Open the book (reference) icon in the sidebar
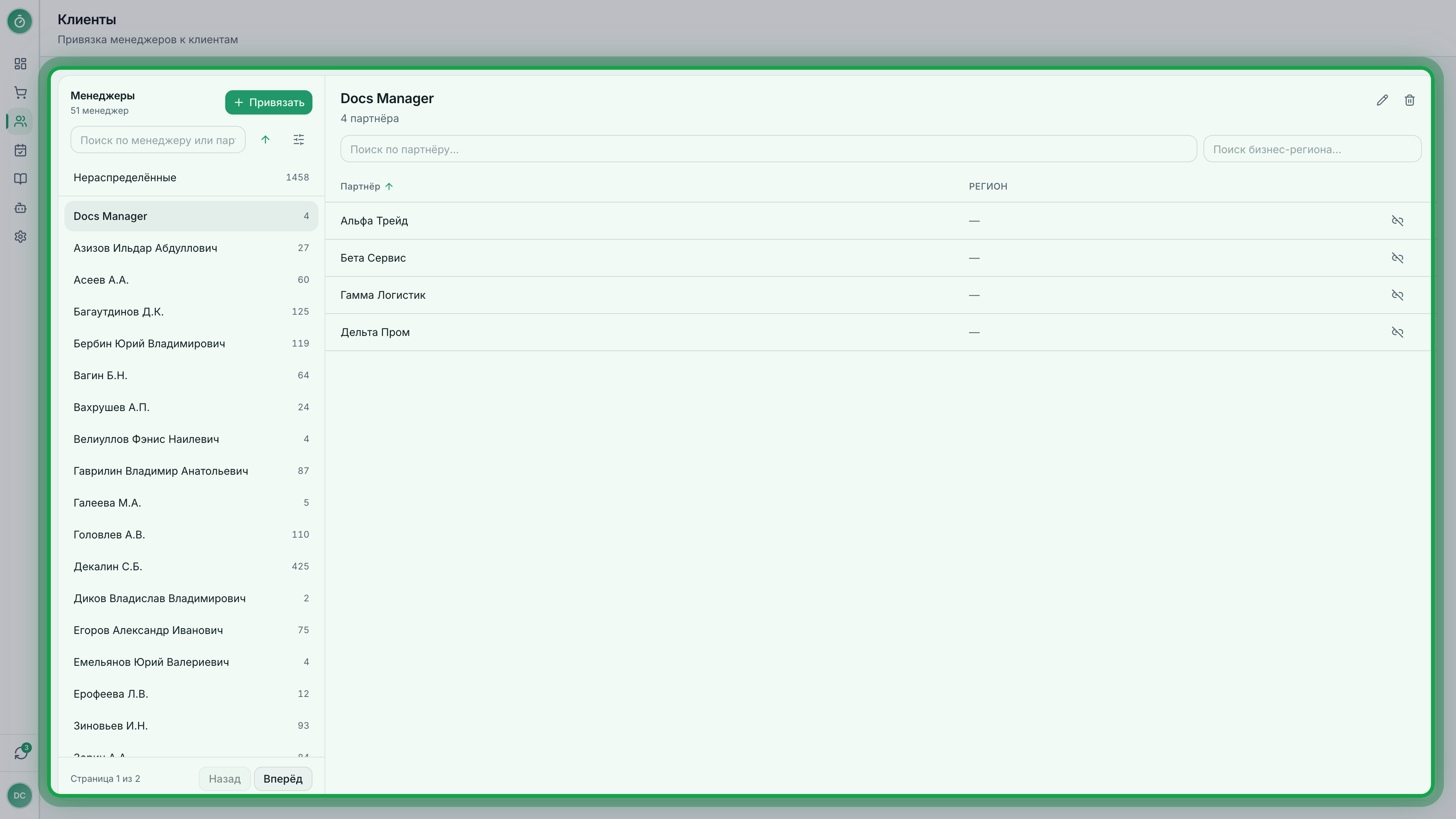This screenshot has width=1456, height=819. click(20, 179)
